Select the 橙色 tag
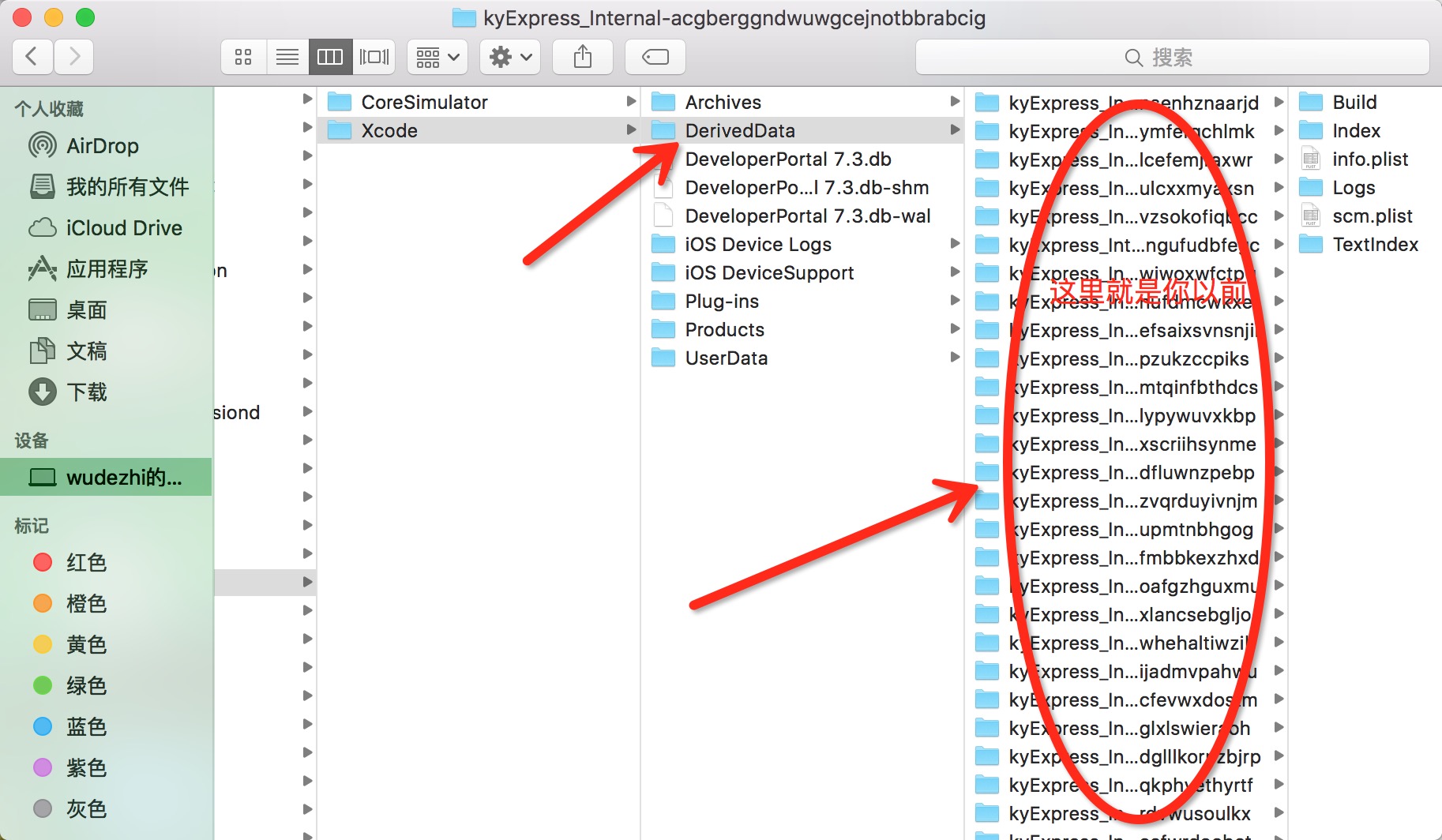1442x840 pixels. pos(106,604)
